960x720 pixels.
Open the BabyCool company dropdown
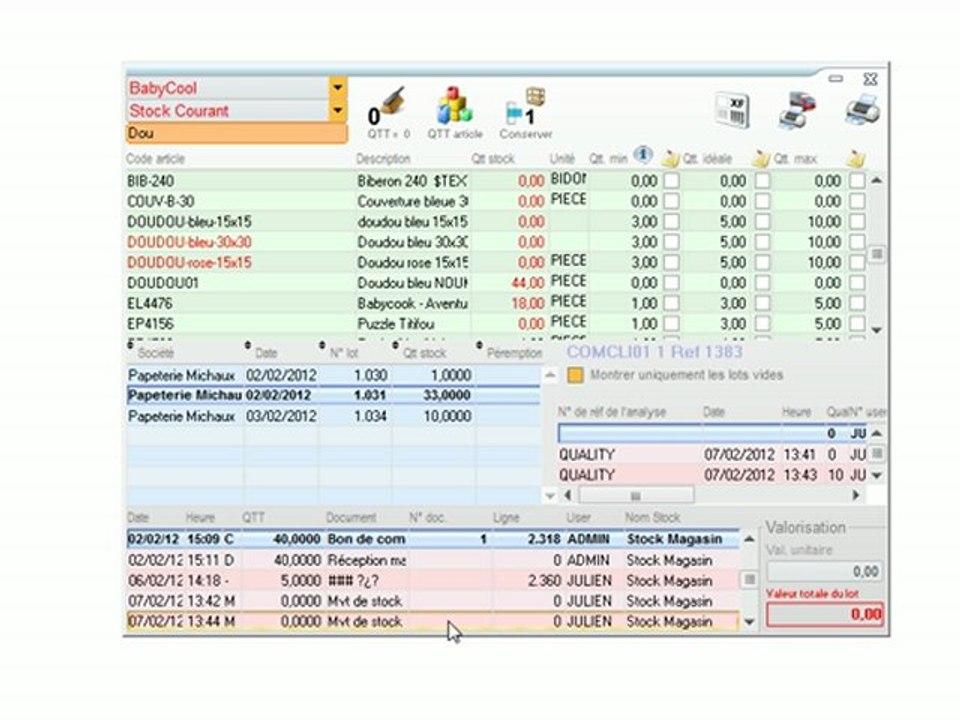point(337,88)
